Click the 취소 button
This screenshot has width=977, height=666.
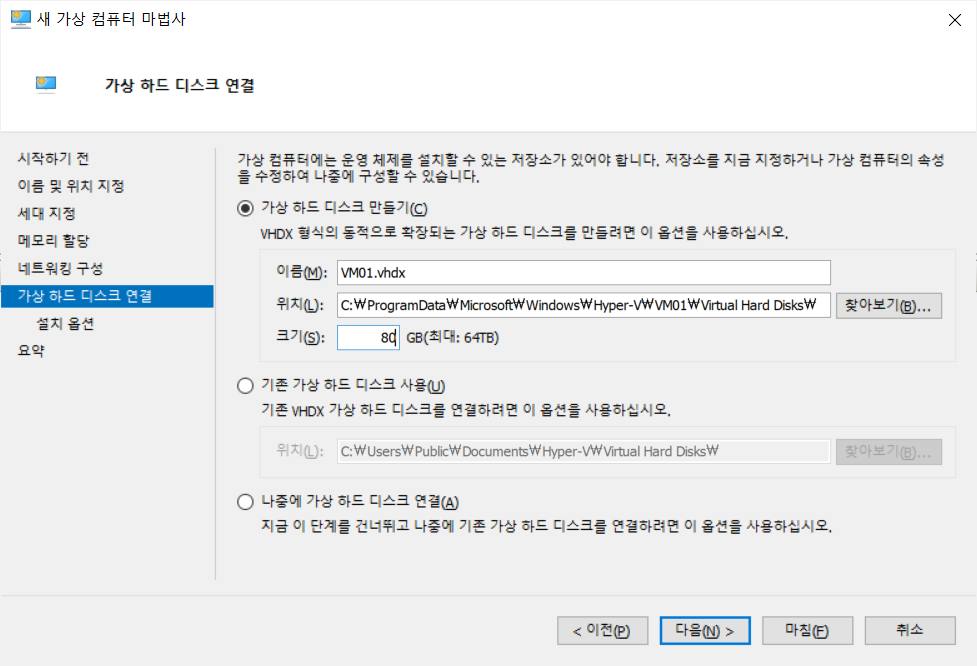910,631
